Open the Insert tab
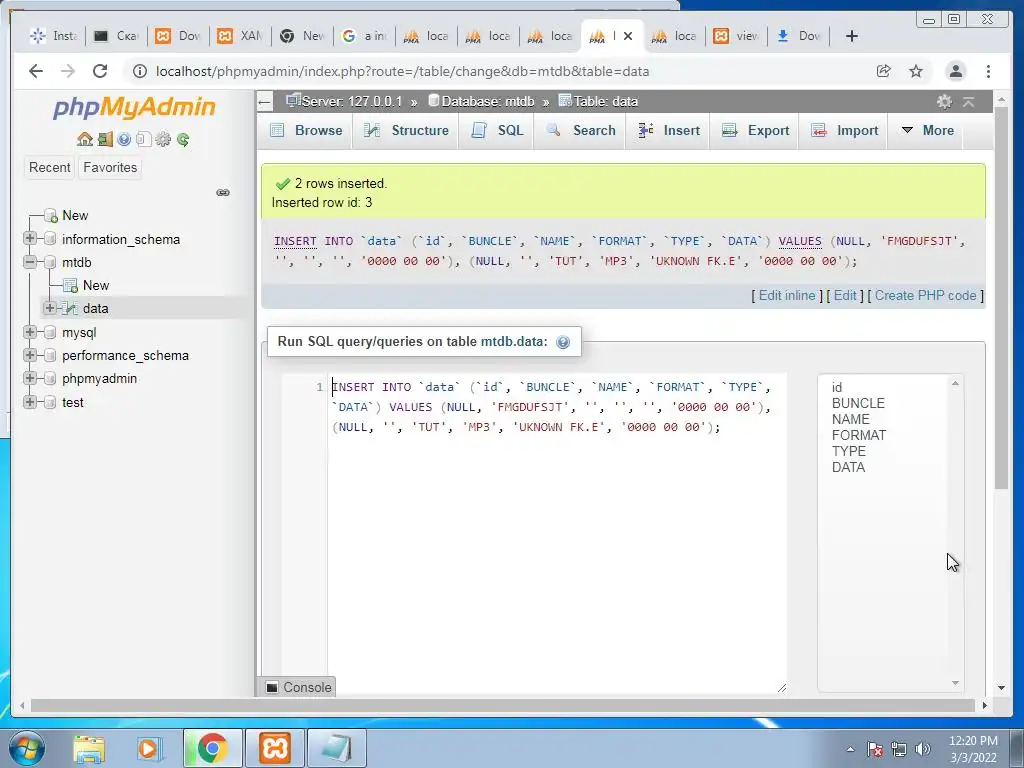Screen dimensions: 1024x768 tap(668, 130)
